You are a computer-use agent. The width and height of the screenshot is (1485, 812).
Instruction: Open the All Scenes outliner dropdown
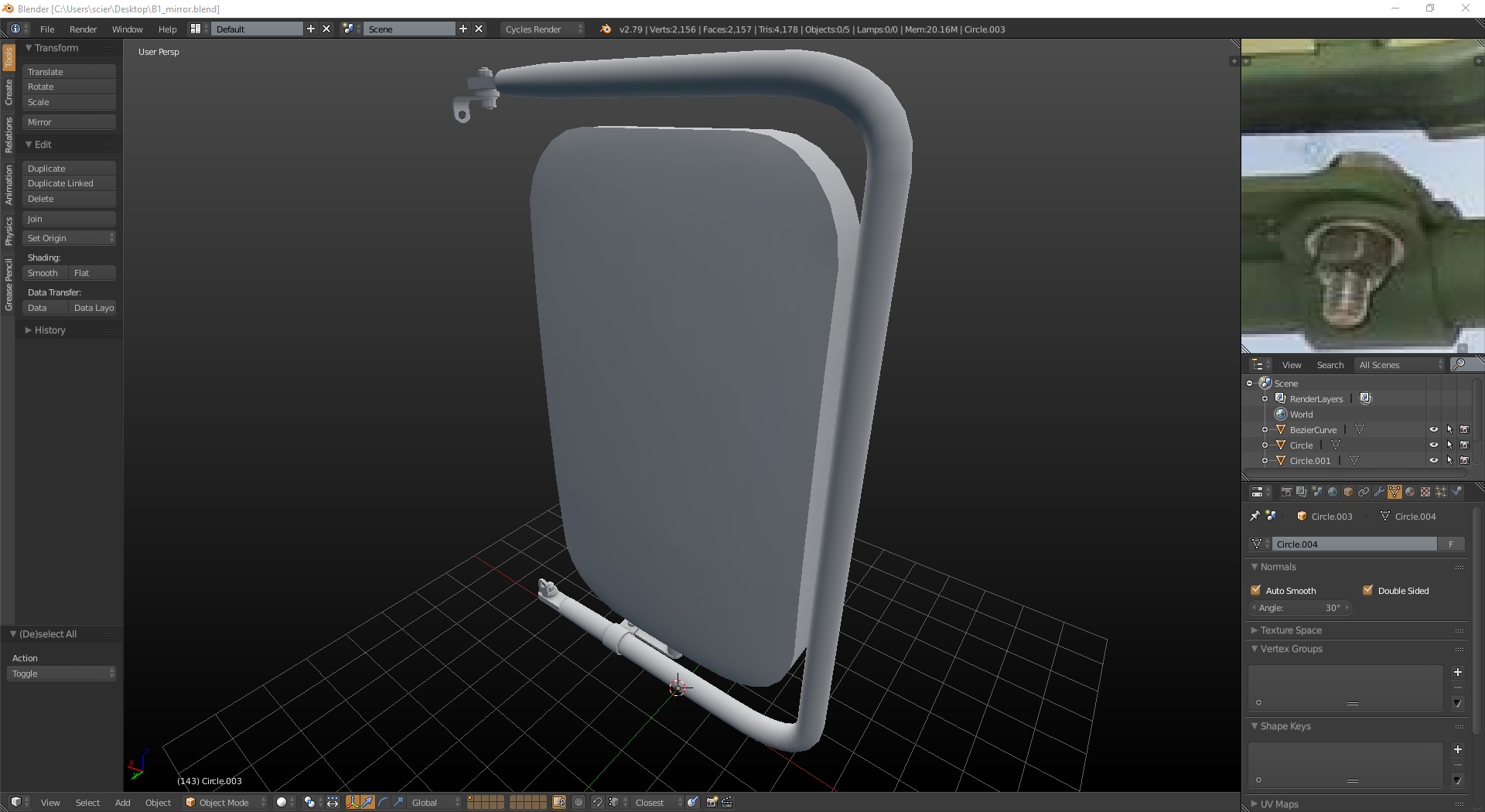click(x=1401, y=365)
